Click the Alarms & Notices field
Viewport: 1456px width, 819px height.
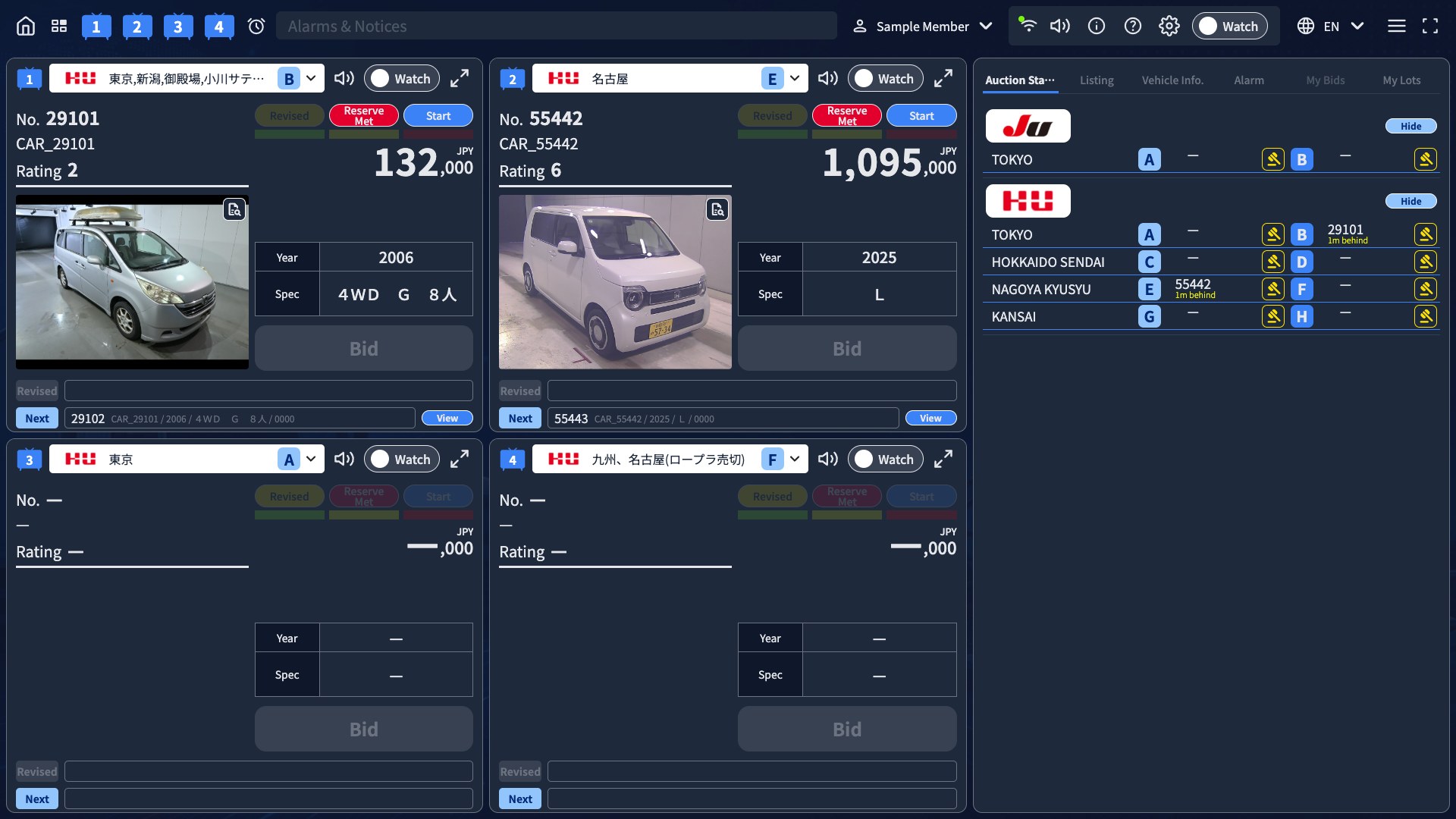557,26
